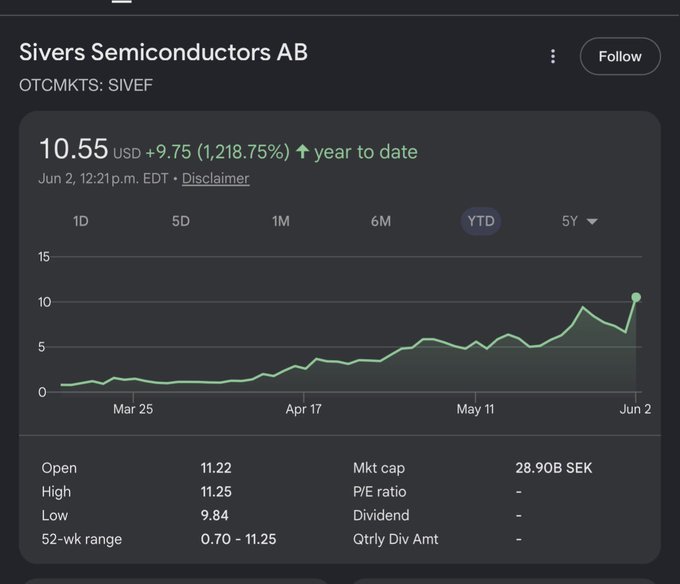Screen dimensions: 680x584
Task: Click the Mar 25 date axis label
Action: point(133,409)
